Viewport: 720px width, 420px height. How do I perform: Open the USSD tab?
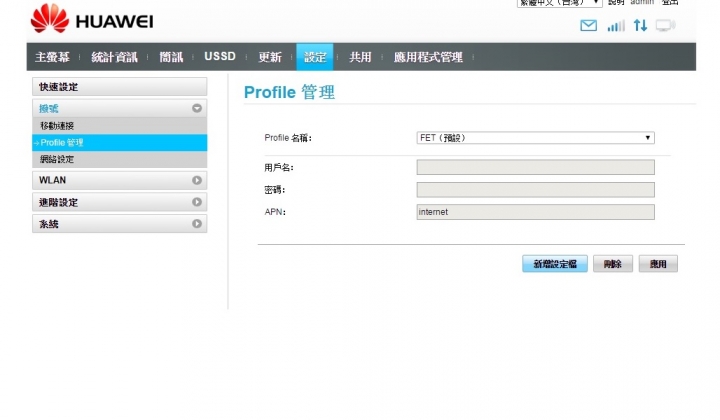[220, 56]
